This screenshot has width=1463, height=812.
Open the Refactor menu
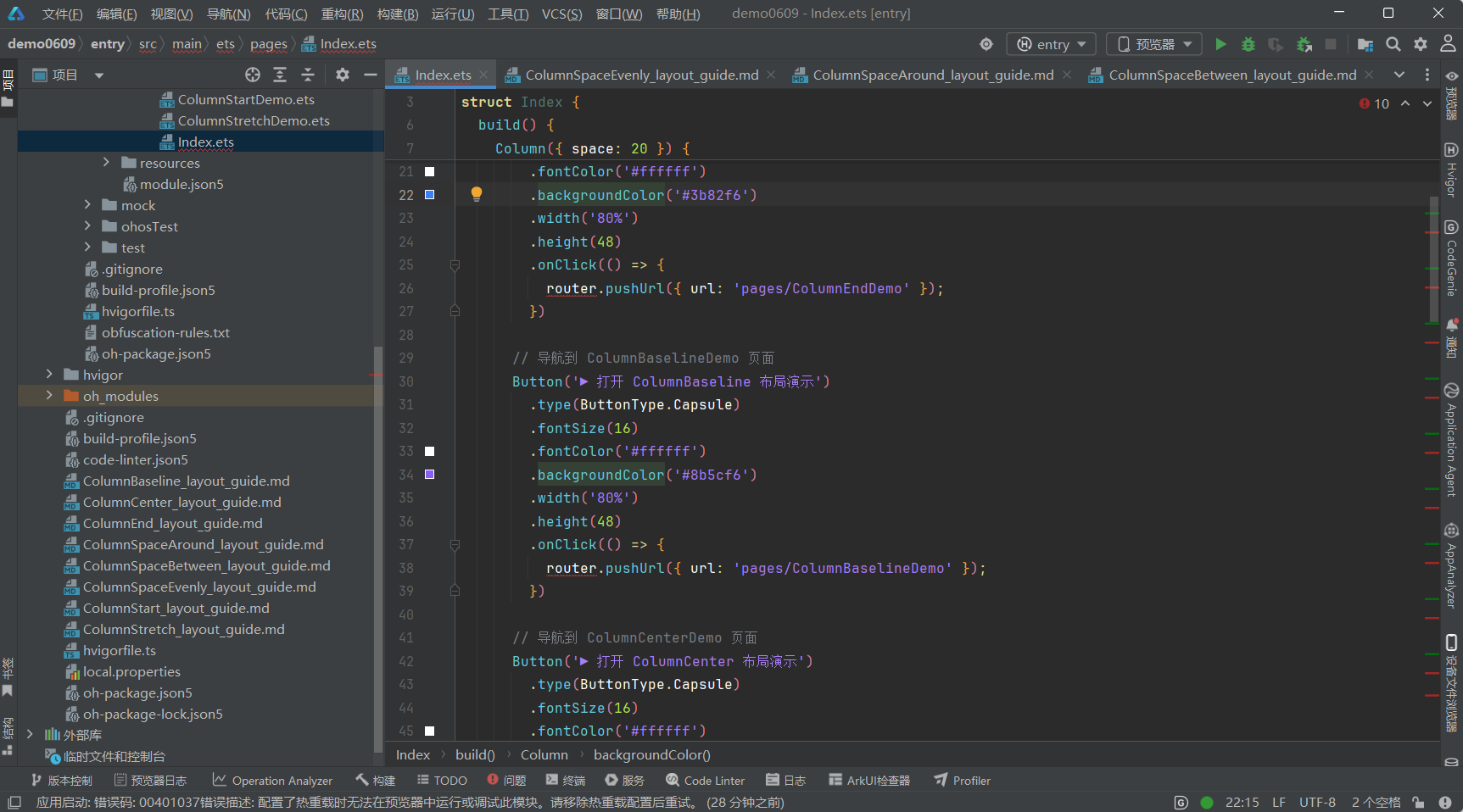point(342,14)
